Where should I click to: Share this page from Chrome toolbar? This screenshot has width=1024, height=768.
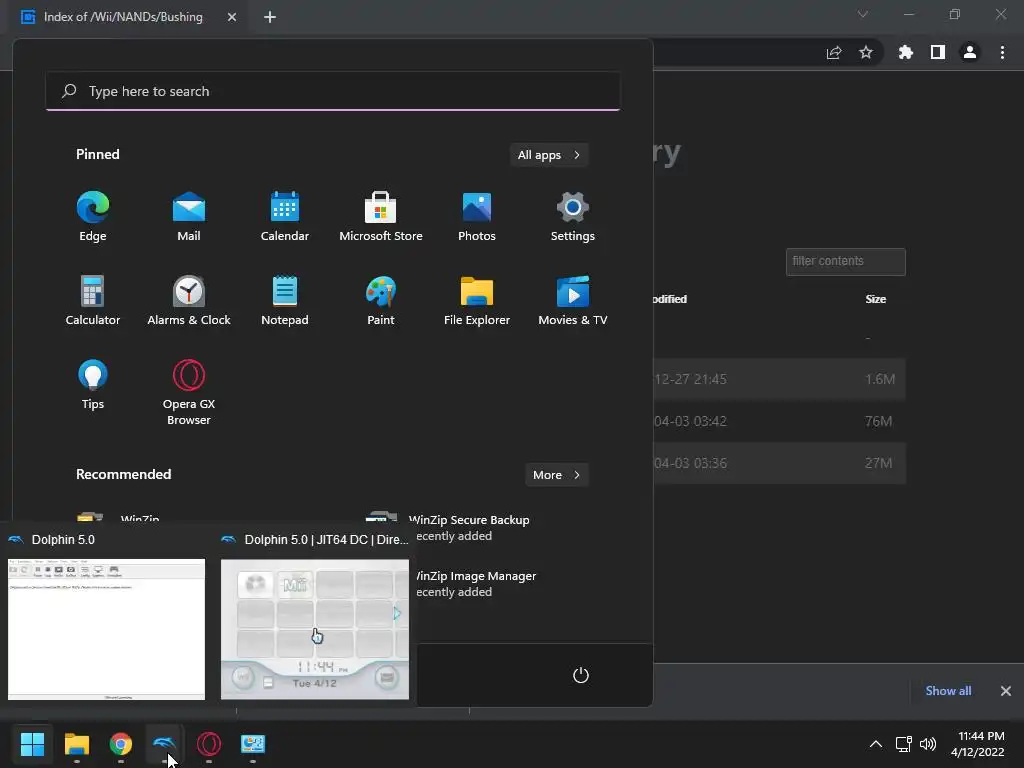[834, 52]
